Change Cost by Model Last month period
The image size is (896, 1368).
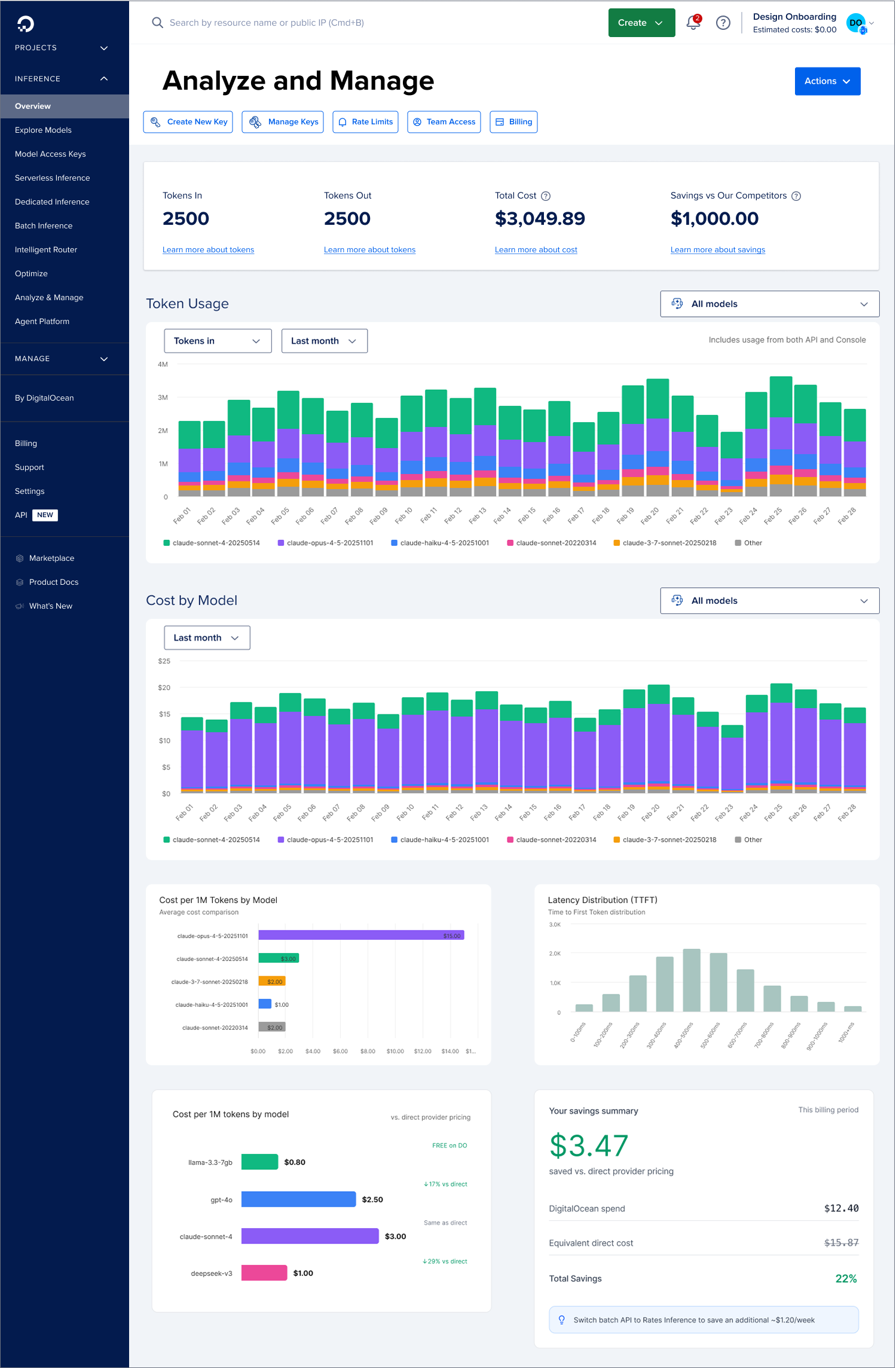tap(207, 638)
